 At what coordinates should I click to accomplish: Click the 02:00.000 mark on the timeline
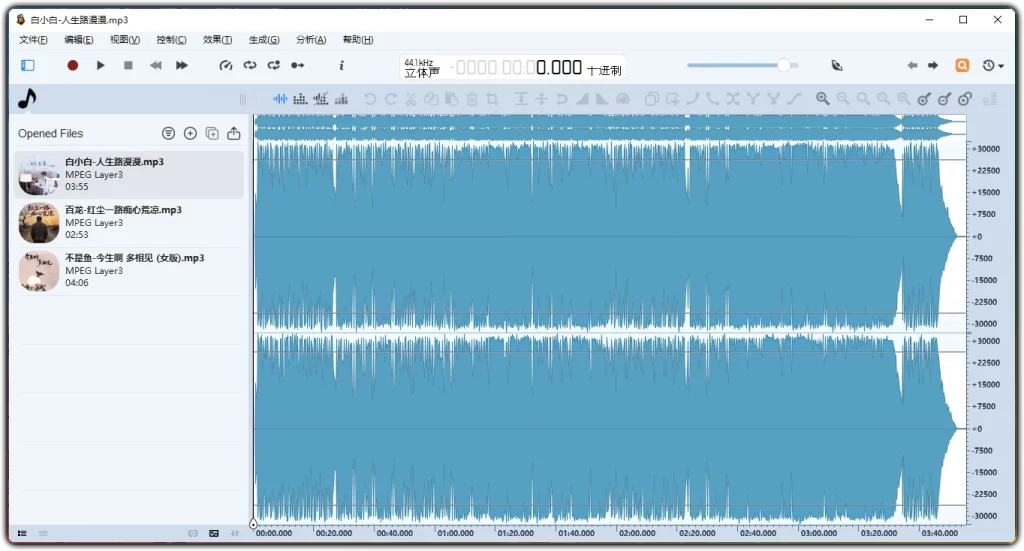click(637, 533)
